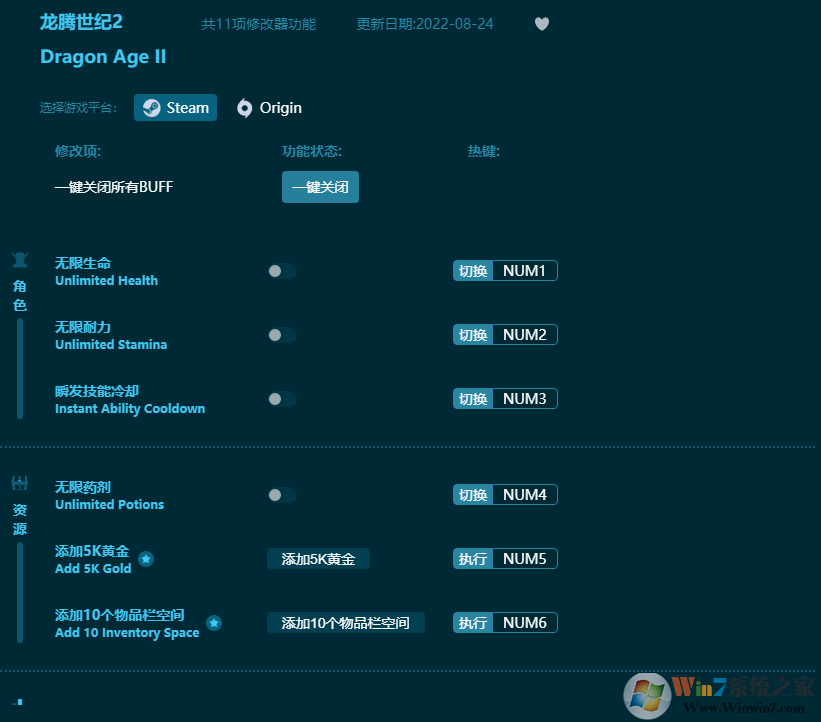
Task: Toggle Instant Ability Cooldown switch
Action: (282, 399)
